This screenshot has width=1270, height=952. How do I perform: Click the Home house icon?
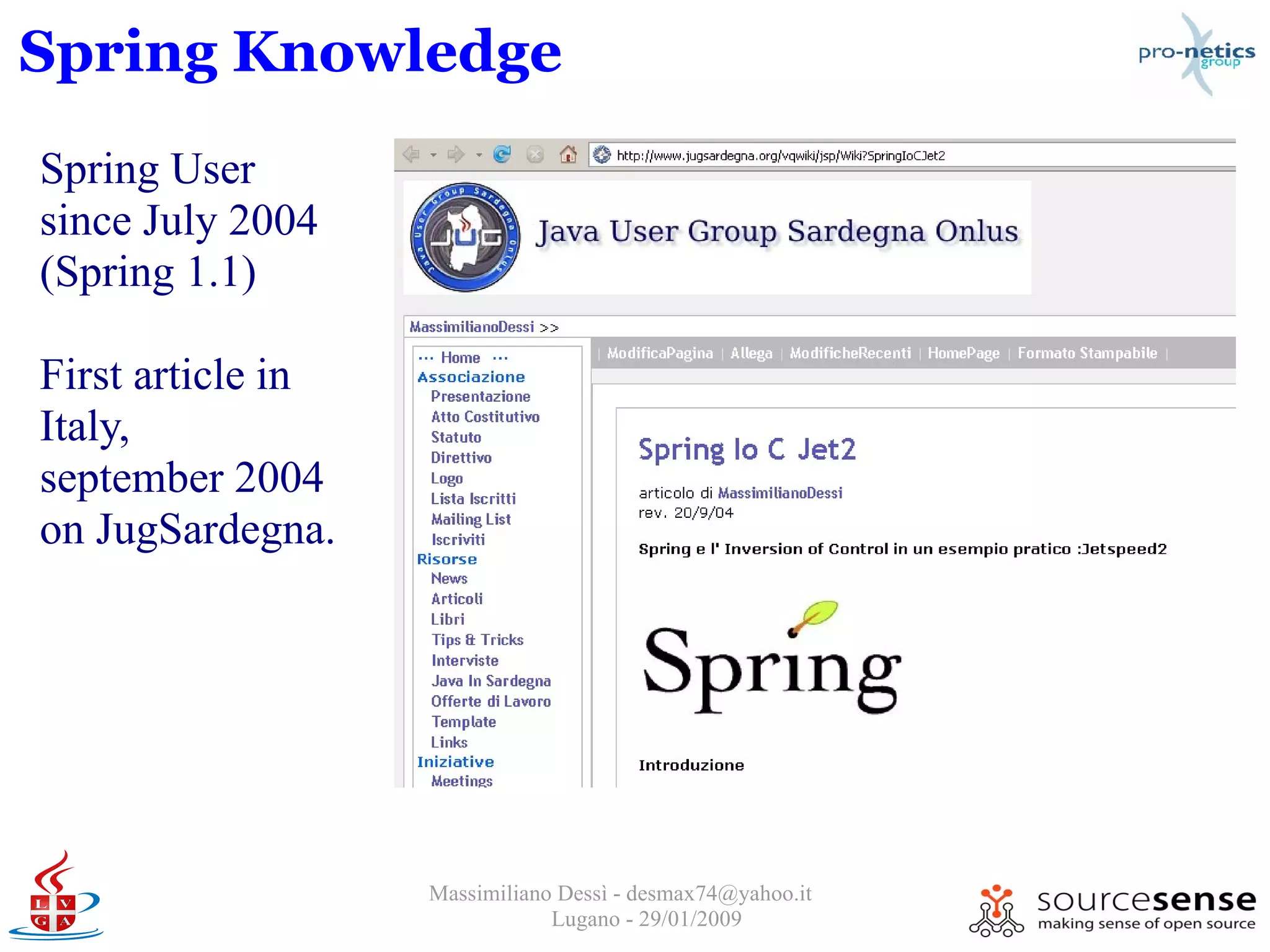pyautogui.click(x=568, y=154)
